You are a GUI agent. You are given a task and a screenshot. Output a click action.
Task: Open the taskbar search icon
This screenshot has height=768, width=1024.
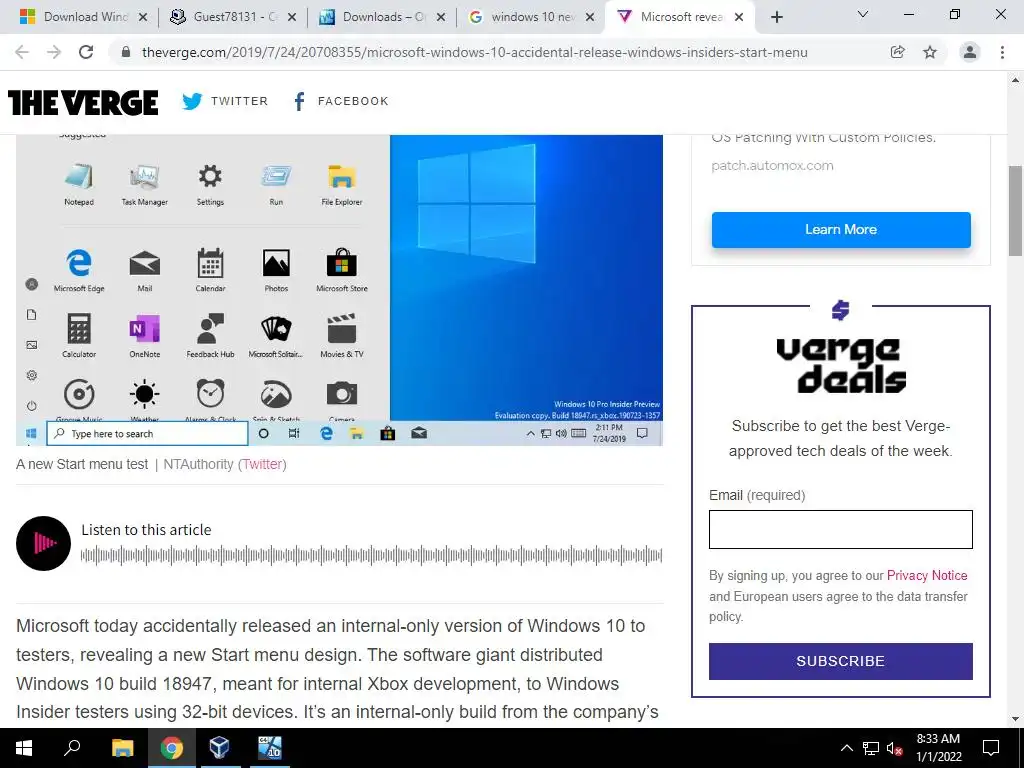72,748
